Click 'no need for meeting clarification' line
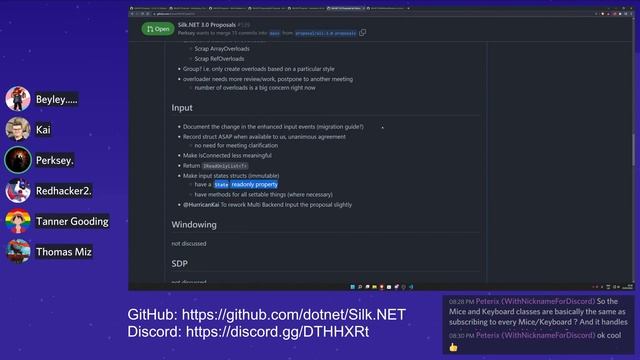Viewport: 640px width, 360px height. [236, 146]
